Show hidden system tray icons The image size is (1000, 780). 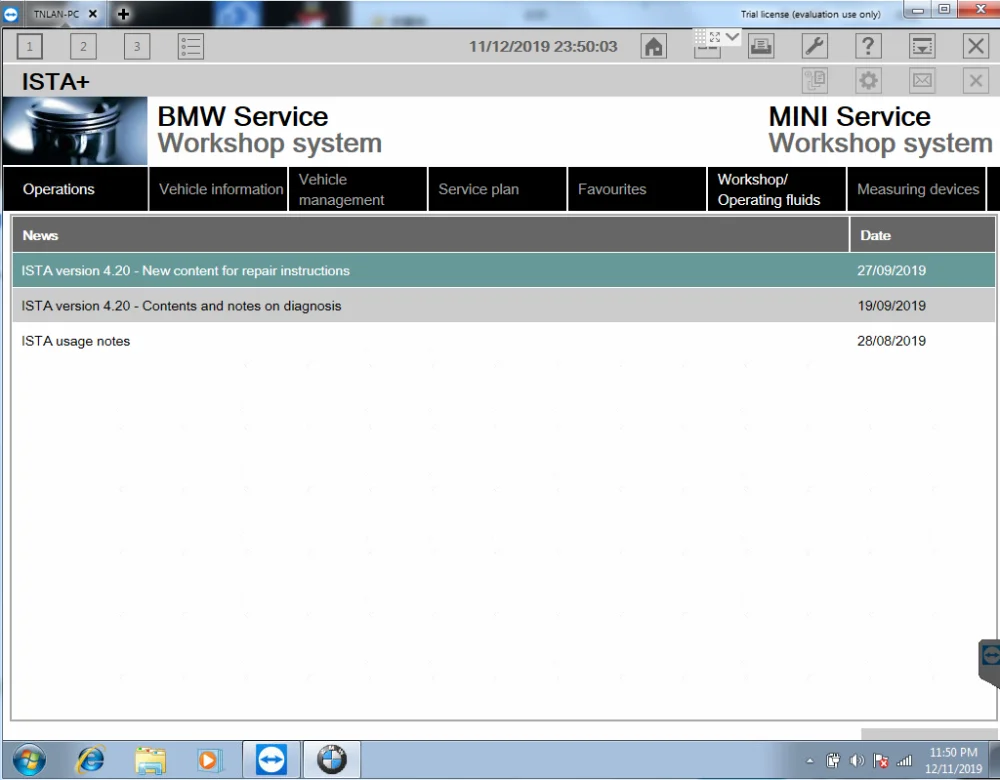[810, 760]
